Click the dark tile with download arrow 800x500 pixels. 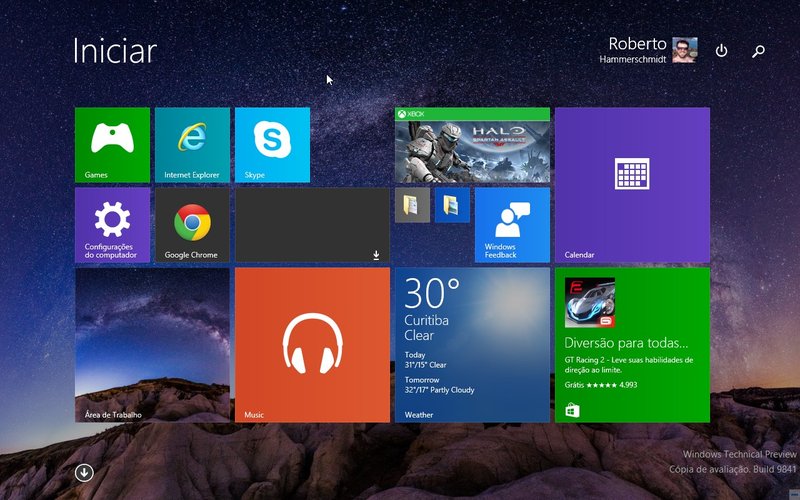coord(312,225)
